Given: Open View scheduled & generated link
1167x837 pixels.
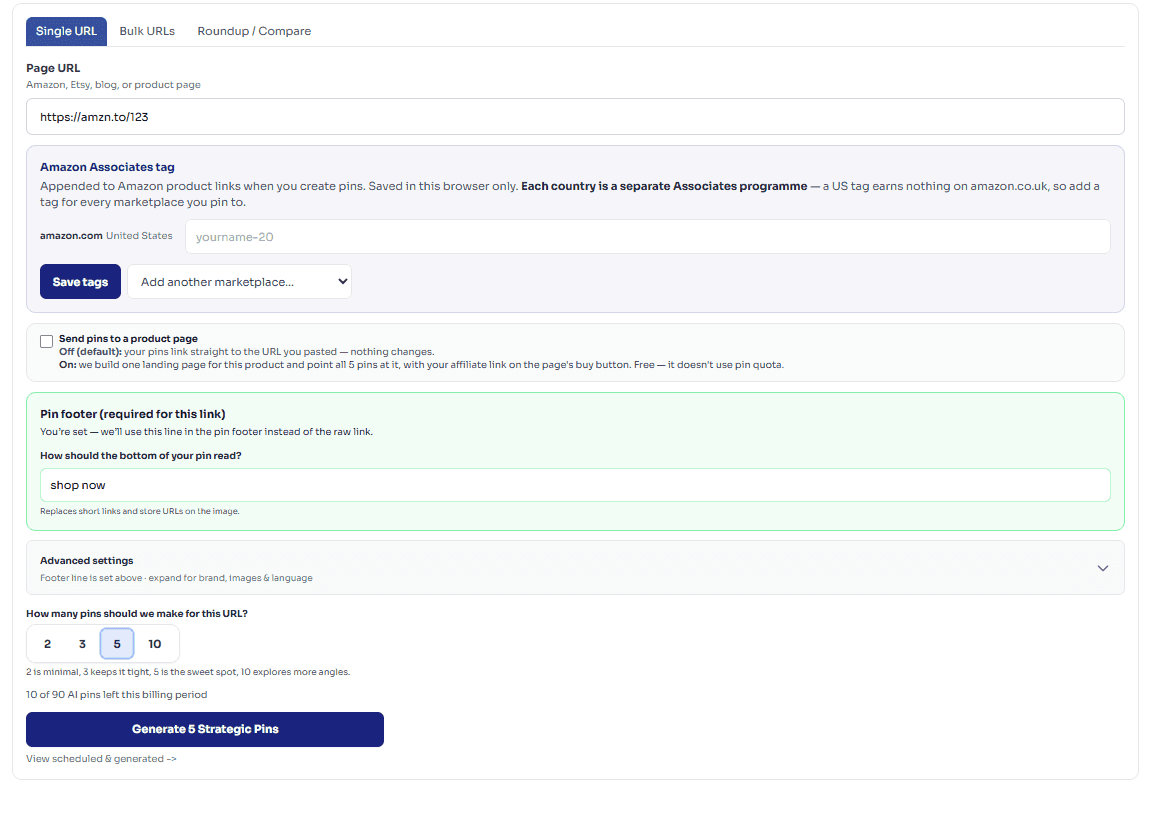Looking at the screenshot, I should coord(101,759).
